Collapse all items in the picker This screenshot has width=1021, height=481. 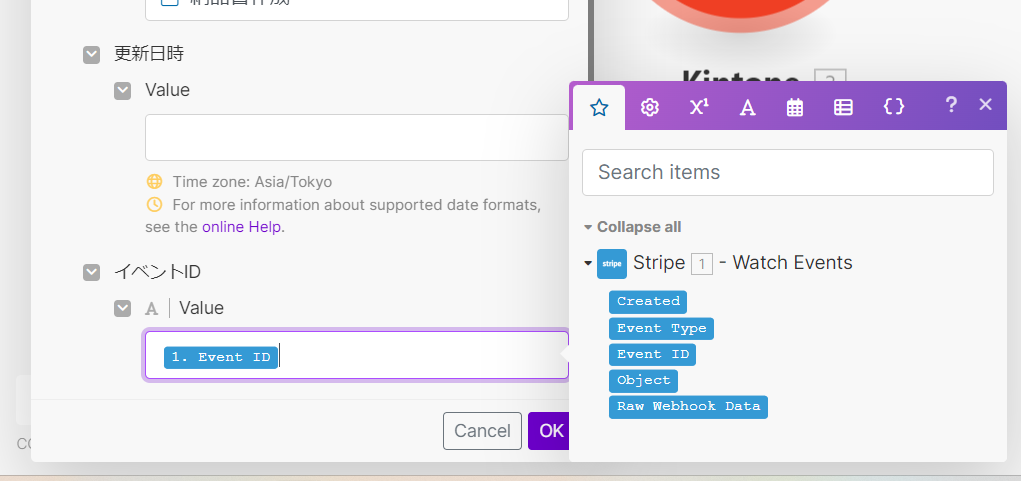click(x=632, y=227)
